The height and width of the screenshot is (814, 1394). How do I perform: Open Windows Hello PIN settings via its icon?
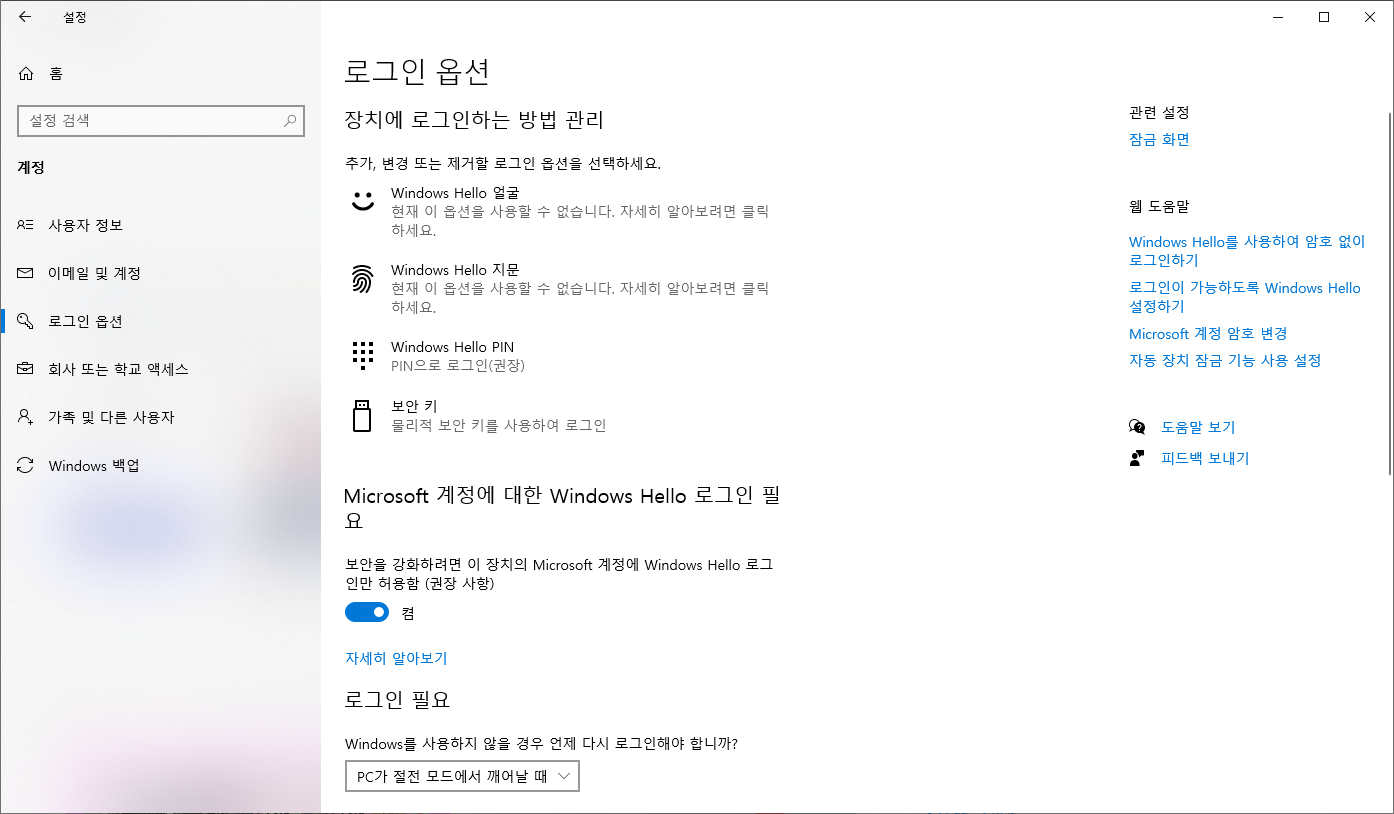(x=361, y=356)
